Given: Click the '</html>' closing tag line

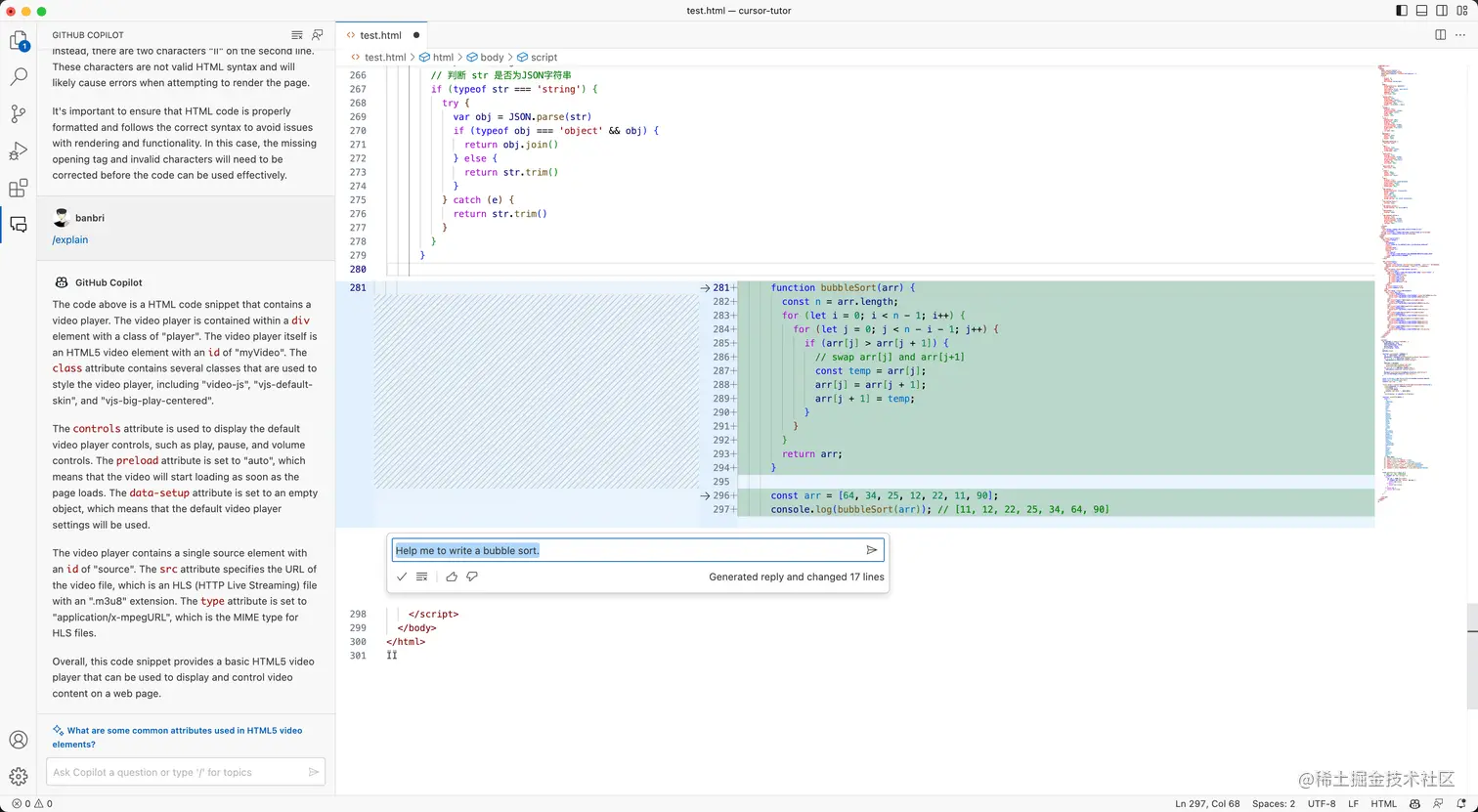Looking at the screenshot, I should (x=406, y=642).
